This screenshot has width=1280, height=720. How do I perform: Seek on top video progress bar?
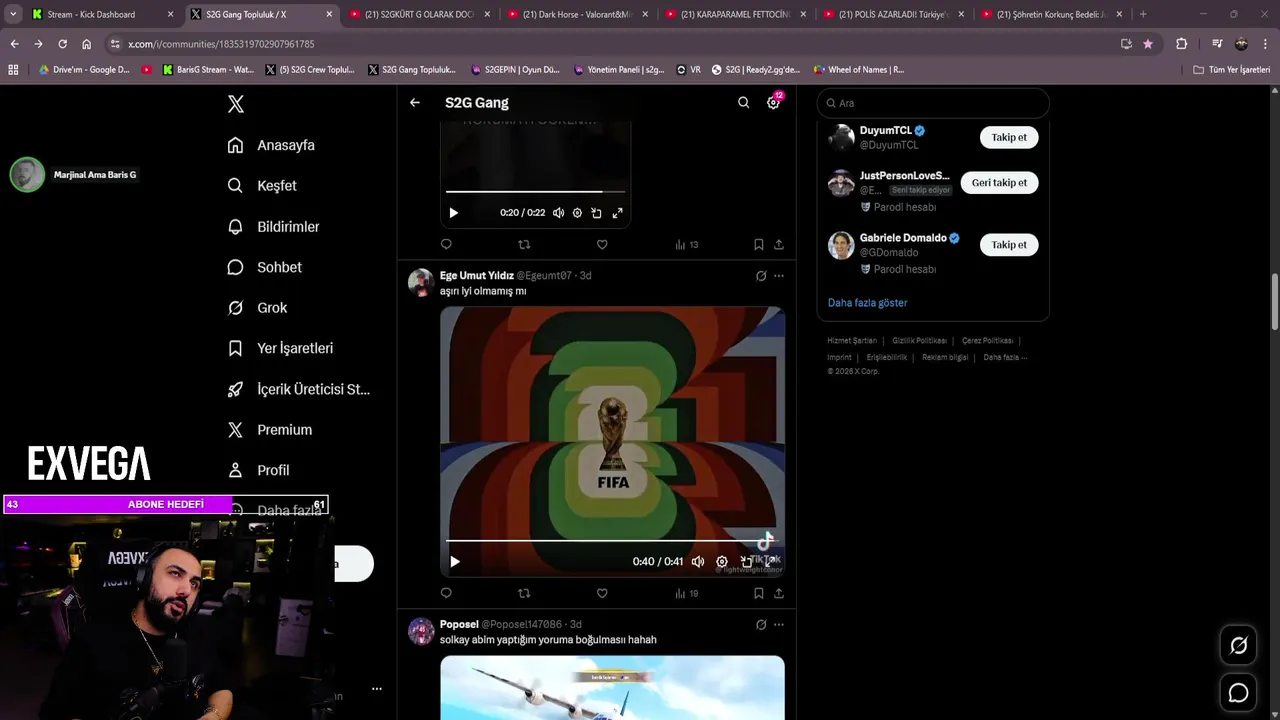click(x=535, y=191)
